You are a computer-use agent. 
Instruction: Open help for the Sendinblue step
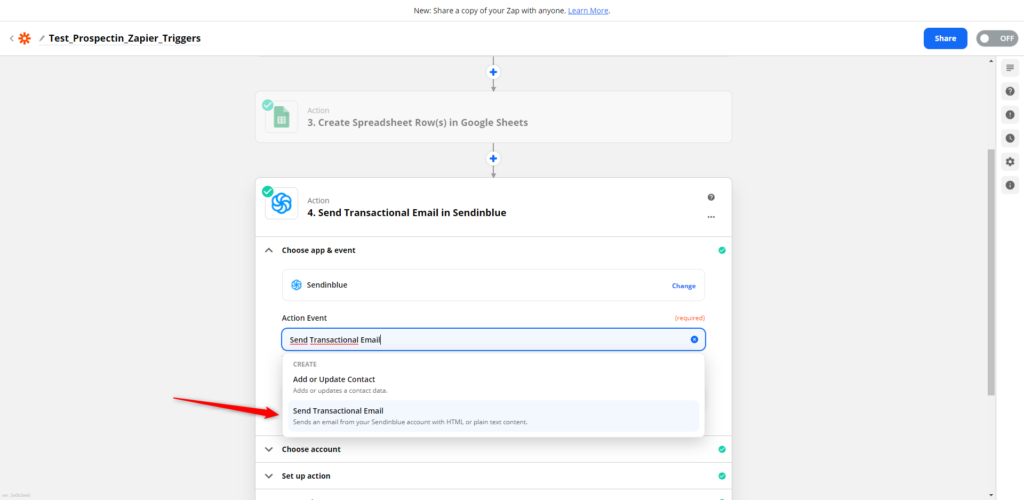click(x=711, y=197)
